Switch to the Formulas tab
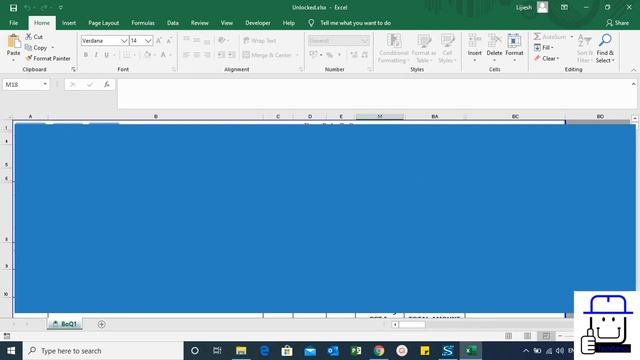 pyautogui.click(x=143, y=23)
